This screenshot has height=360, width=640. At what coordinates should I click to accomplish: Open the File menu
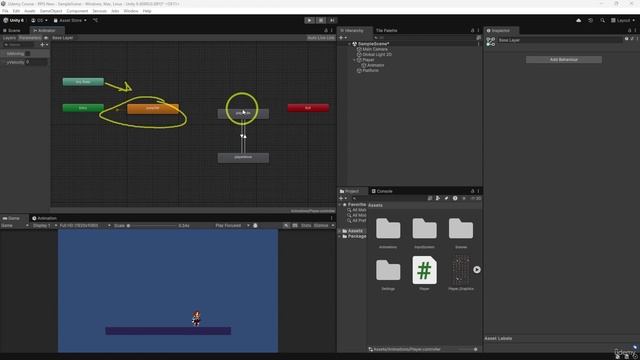[5, 11]
